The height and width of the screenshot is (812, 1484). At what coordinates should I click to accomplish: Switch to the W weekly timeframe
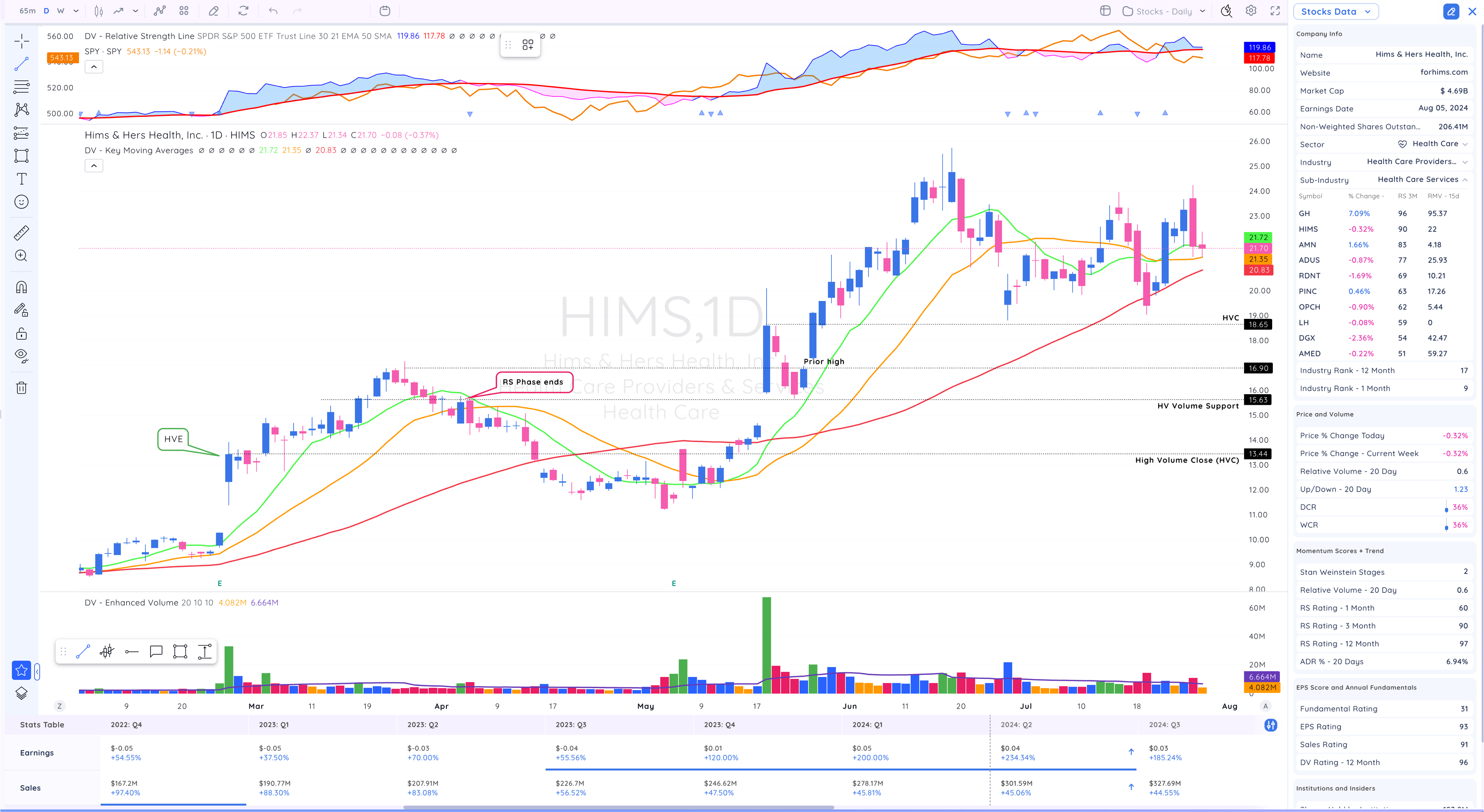(60, 11)
